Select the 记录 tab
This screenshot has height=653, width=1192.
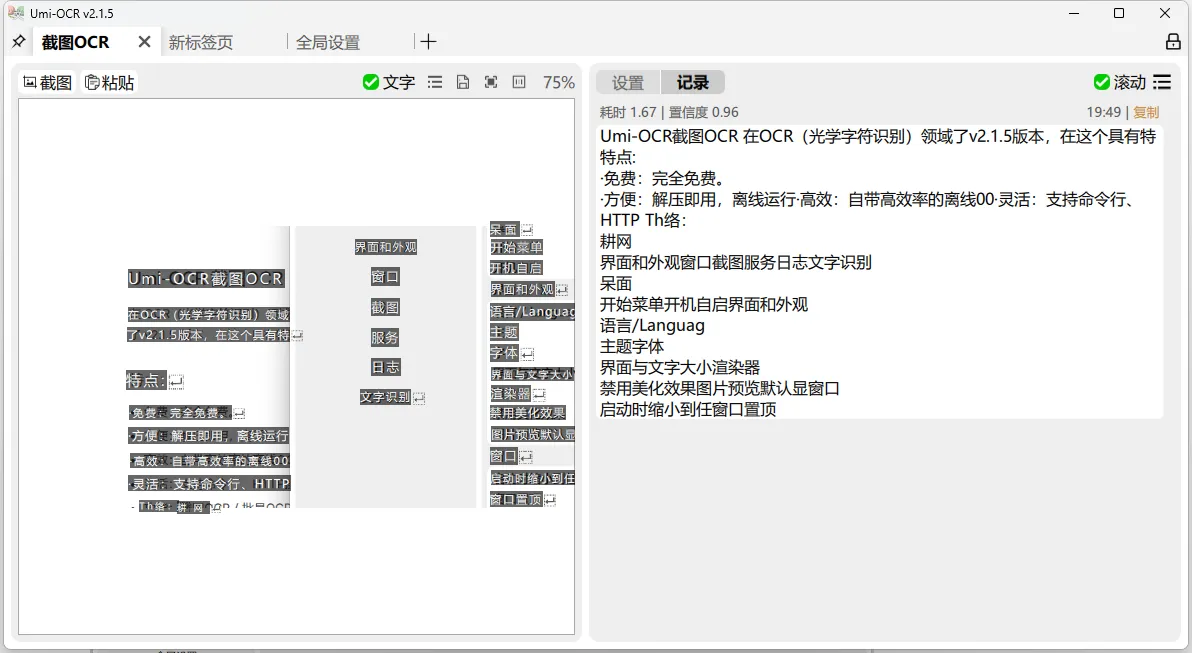point(693,82)
